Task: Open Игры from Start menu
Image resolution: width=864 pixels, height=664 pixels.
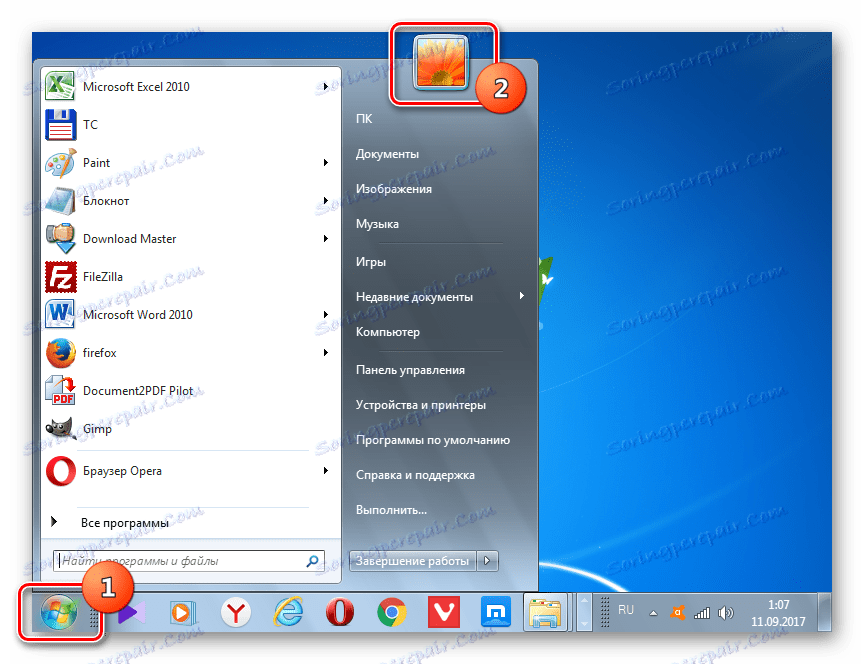Action: pos(370,262)
